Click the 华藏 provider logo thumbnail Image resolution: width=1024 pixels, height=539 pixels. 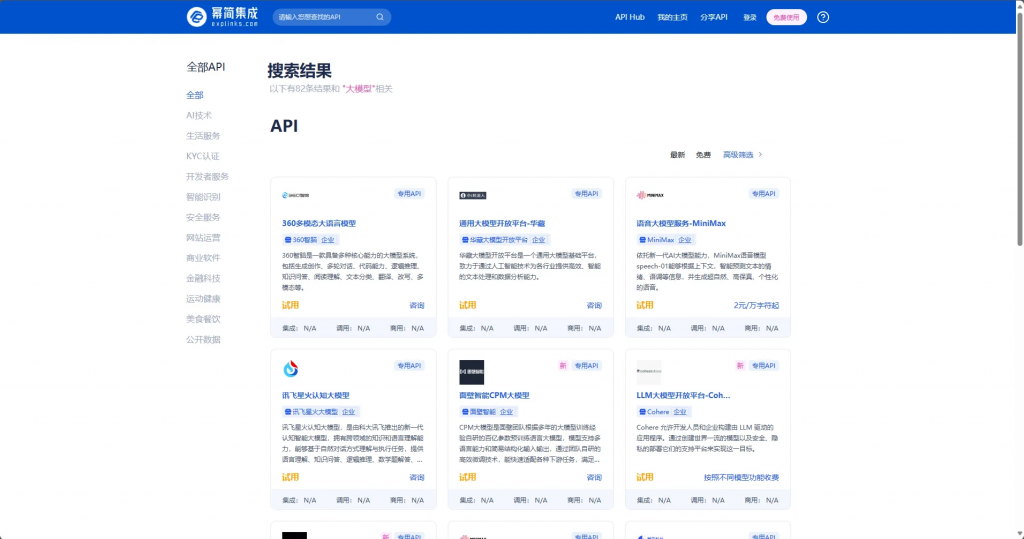(x=473, y=195)
